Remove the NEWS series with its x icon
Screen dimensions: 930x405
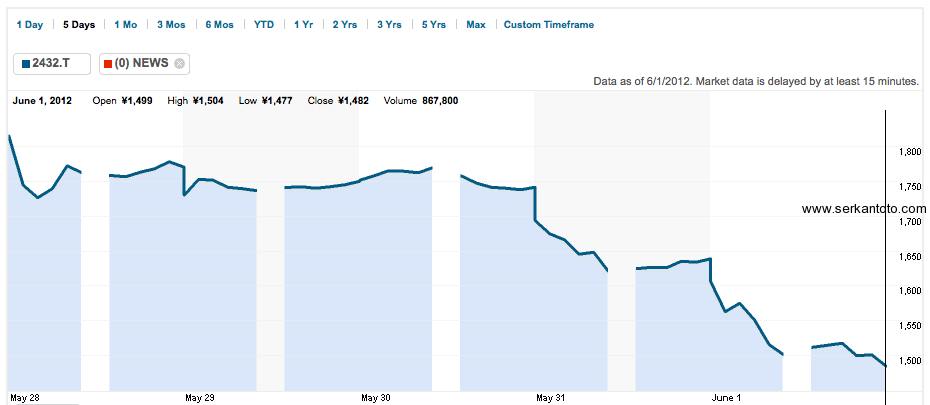point(180,64)
